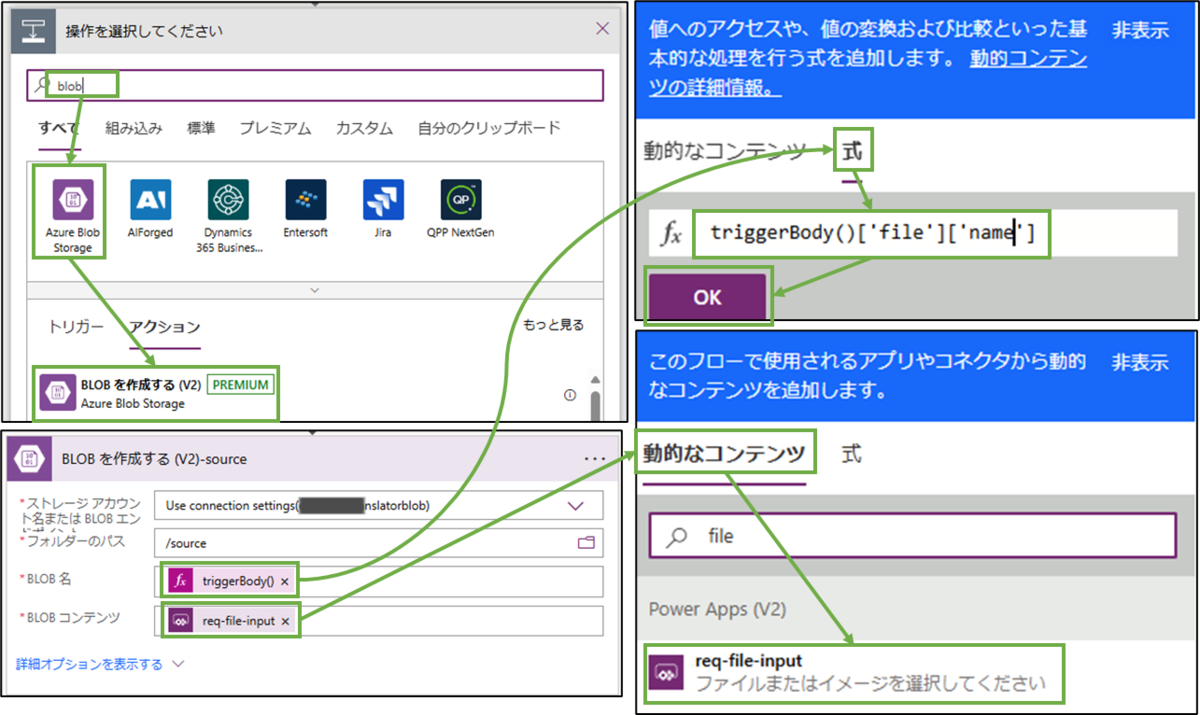Click the fx icon beside the expression field
The width and height of the screenshot is (1200, 715).
pos(672,234)
